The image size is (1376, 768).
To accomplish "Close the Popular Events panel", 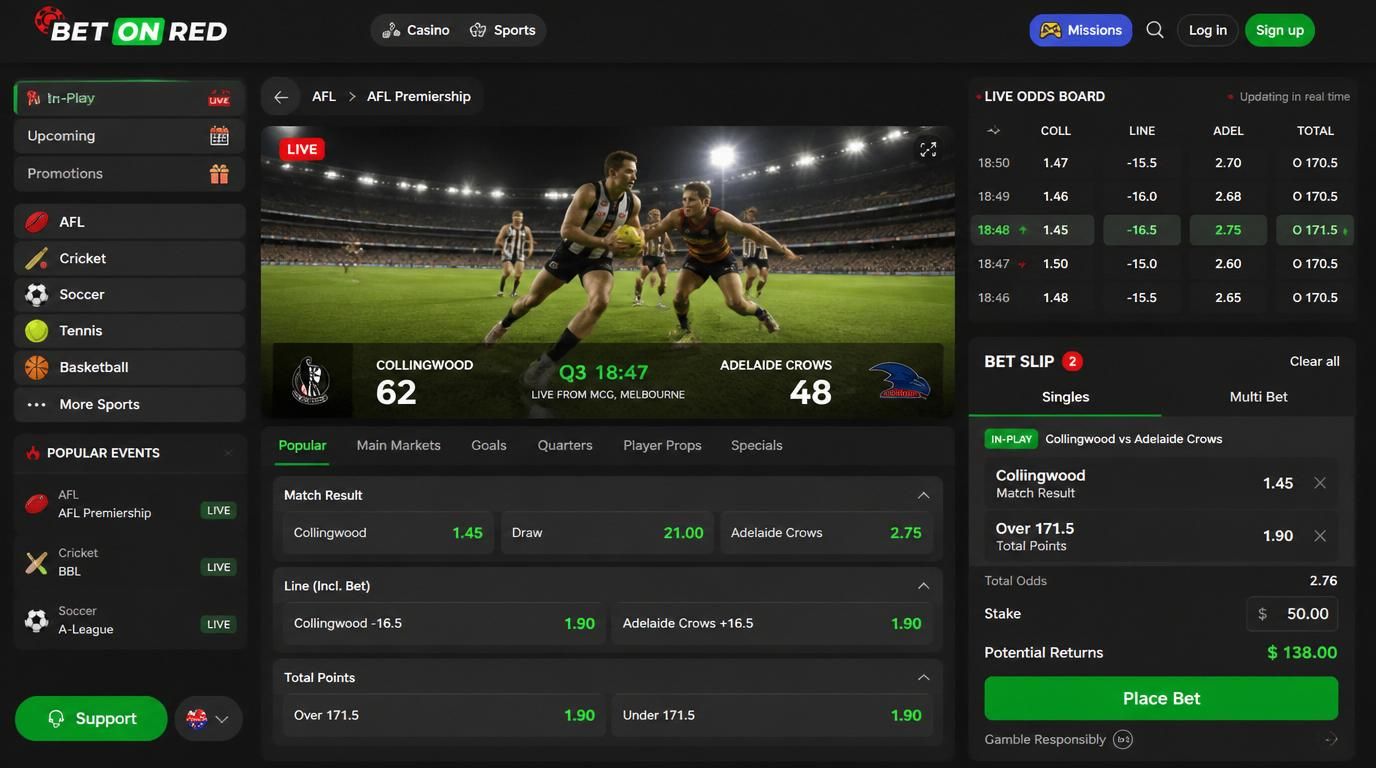I will pyautogui.click(x=228, y=453).
